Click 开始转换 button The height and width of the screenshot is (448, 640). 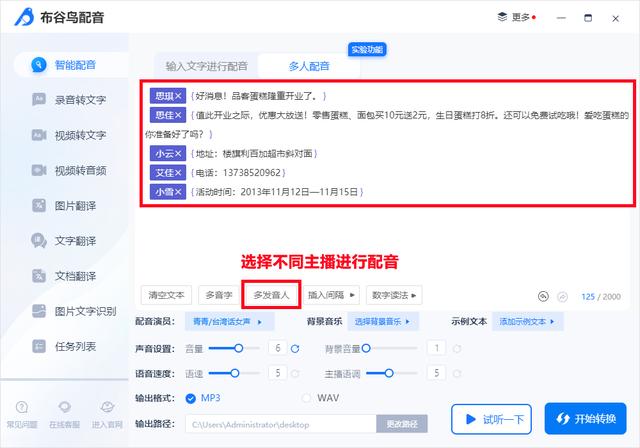(585, 419)
